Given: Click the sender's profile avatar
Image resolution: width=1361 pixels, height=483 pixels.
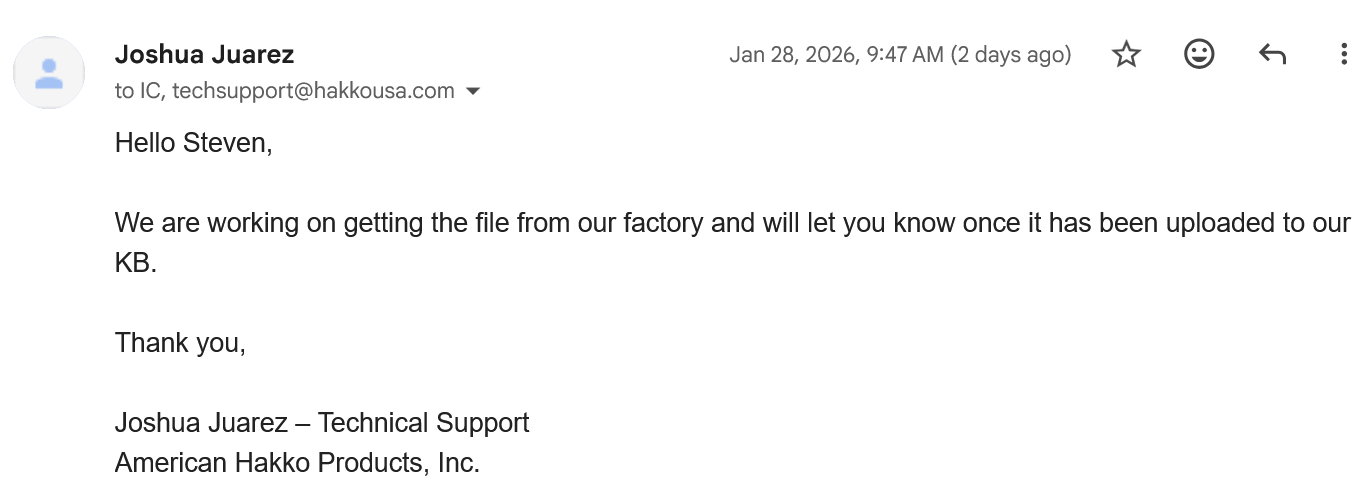Looking at the screenshot, I should (48, 72).
